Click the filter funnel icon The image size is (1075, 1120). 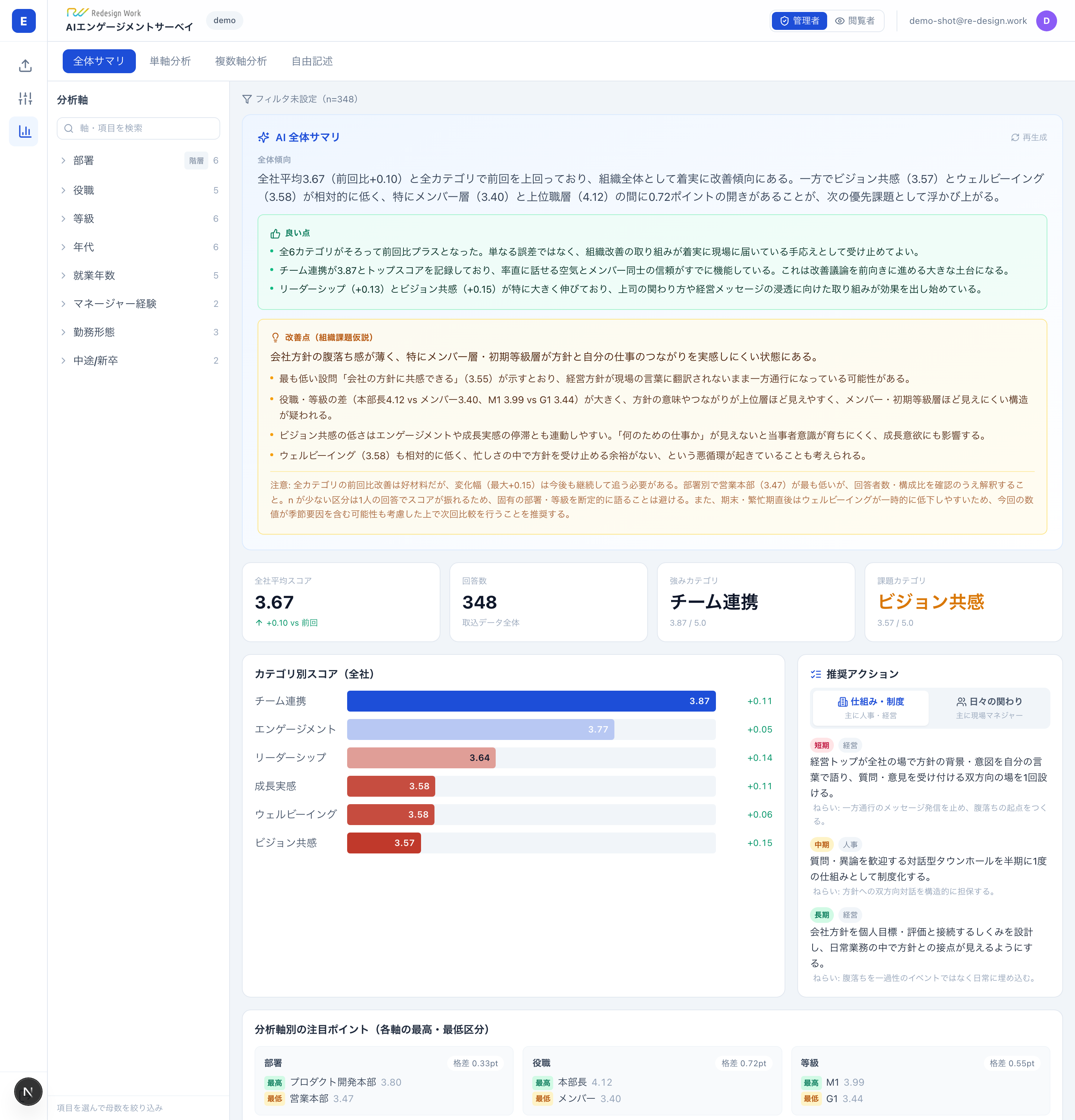[x=247, y=99]
